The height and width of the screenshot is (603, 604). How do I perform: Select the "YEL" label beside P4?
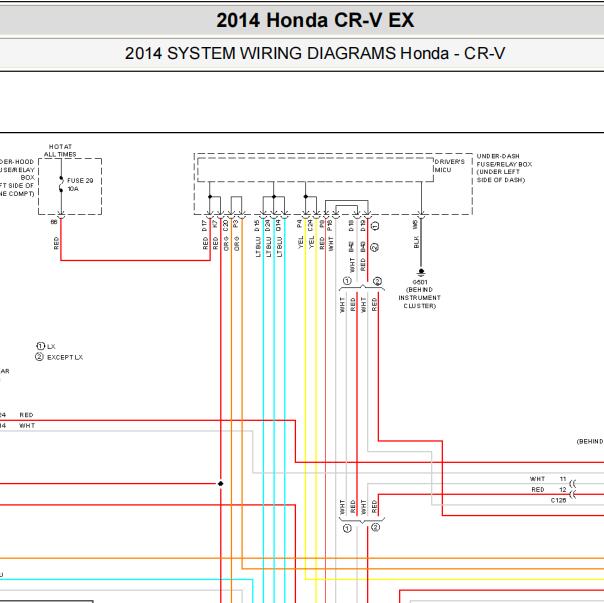tap(301, 242)
